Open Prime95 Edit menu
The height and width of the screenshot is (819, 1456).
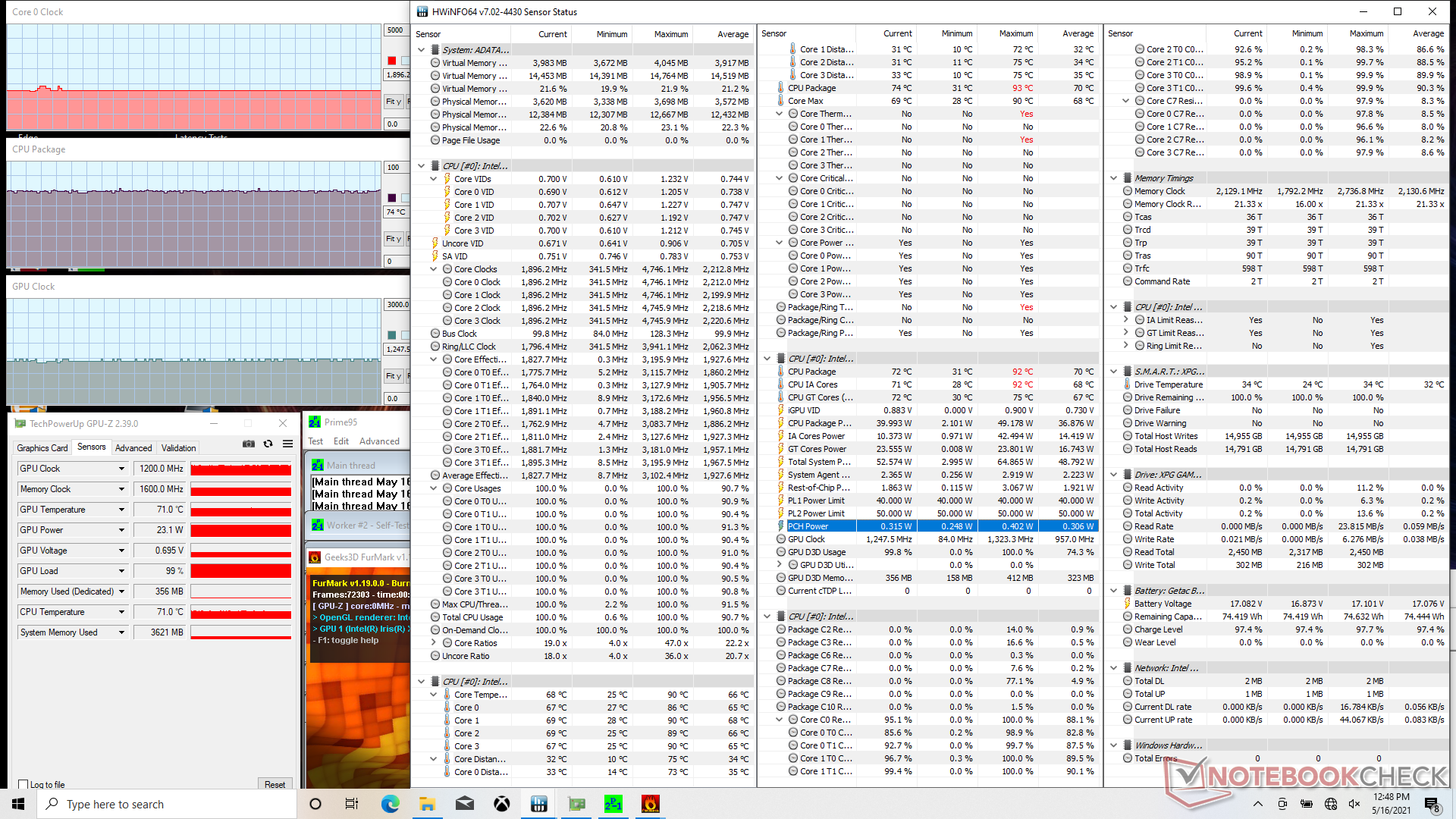pos(341,441)
